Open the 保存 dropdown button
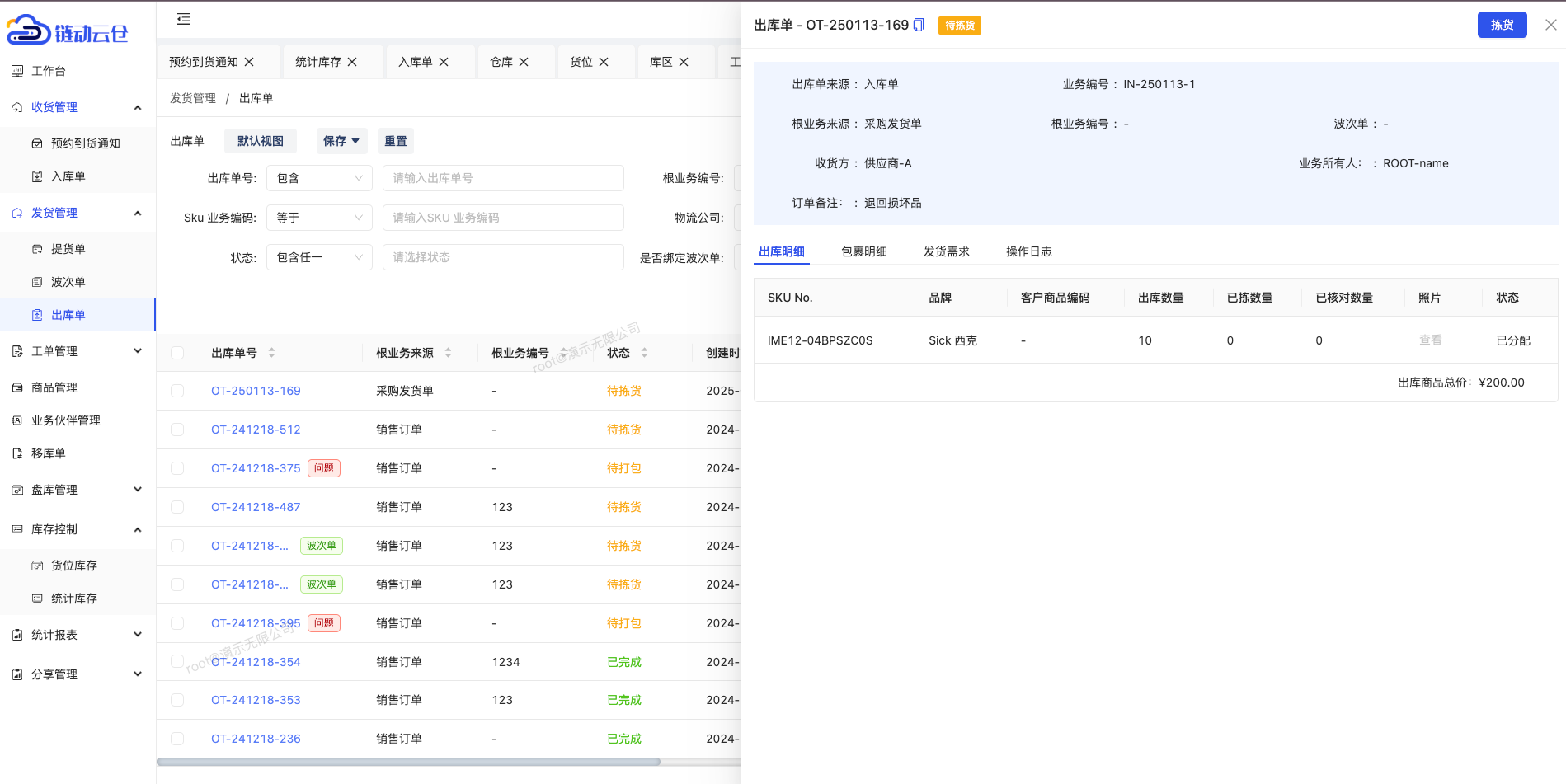Screen dimensions: 1566x784 click(341, 141)
